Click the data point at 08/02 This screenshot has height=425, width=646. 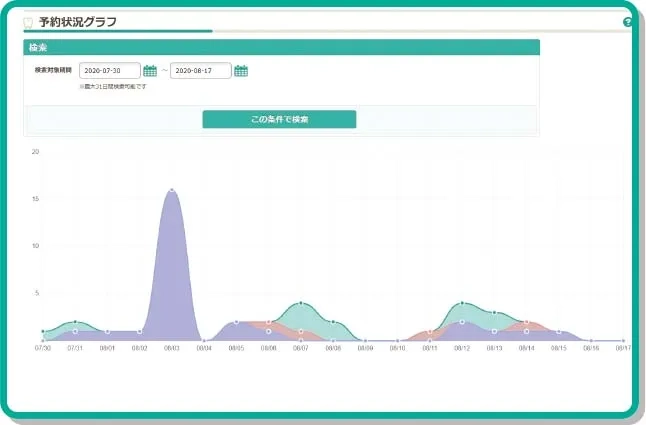[139, 331]
